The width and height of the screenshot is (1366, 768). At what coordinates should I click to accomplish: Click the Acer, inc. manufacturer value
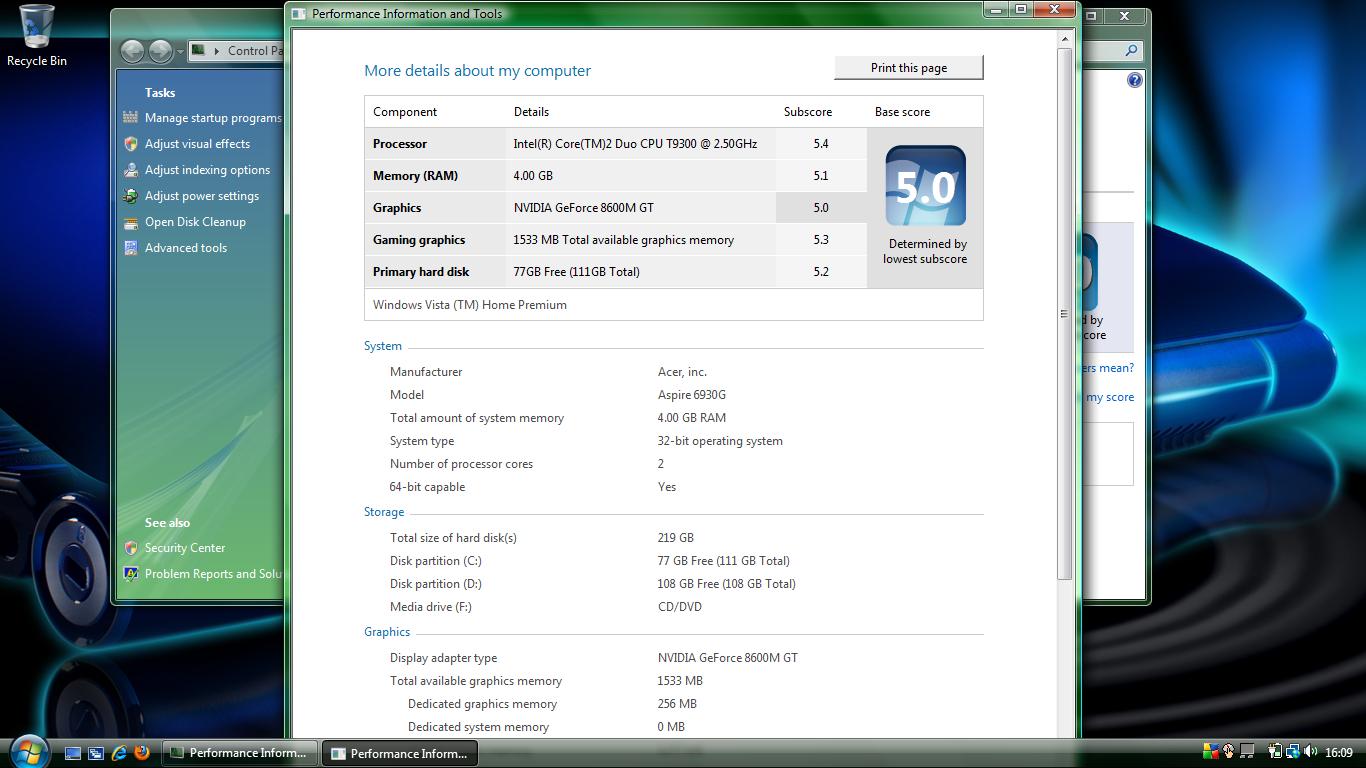[682, 372]
